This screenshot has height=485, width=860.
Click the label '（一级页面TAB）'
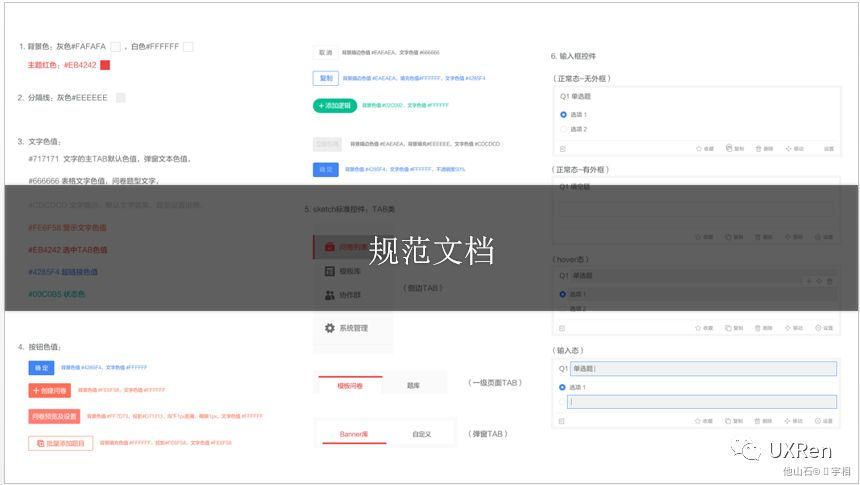tap(495, 382)
